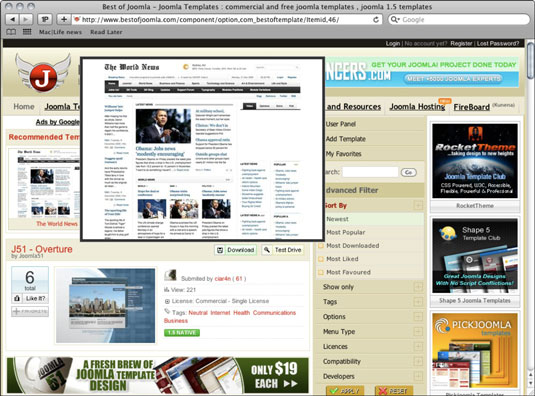The height and width of the screenshot is (396, 535).
Task: Click the add bookmark plus button
Action: point(63,19)
